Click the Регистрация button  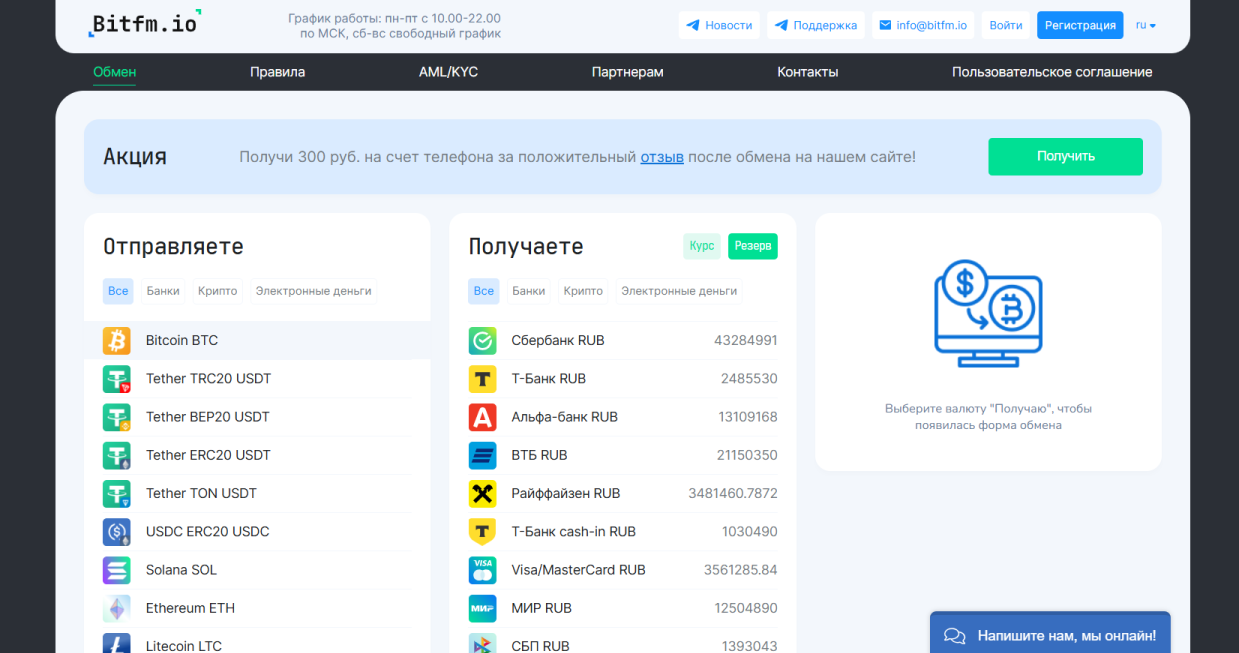point(1080,25)
